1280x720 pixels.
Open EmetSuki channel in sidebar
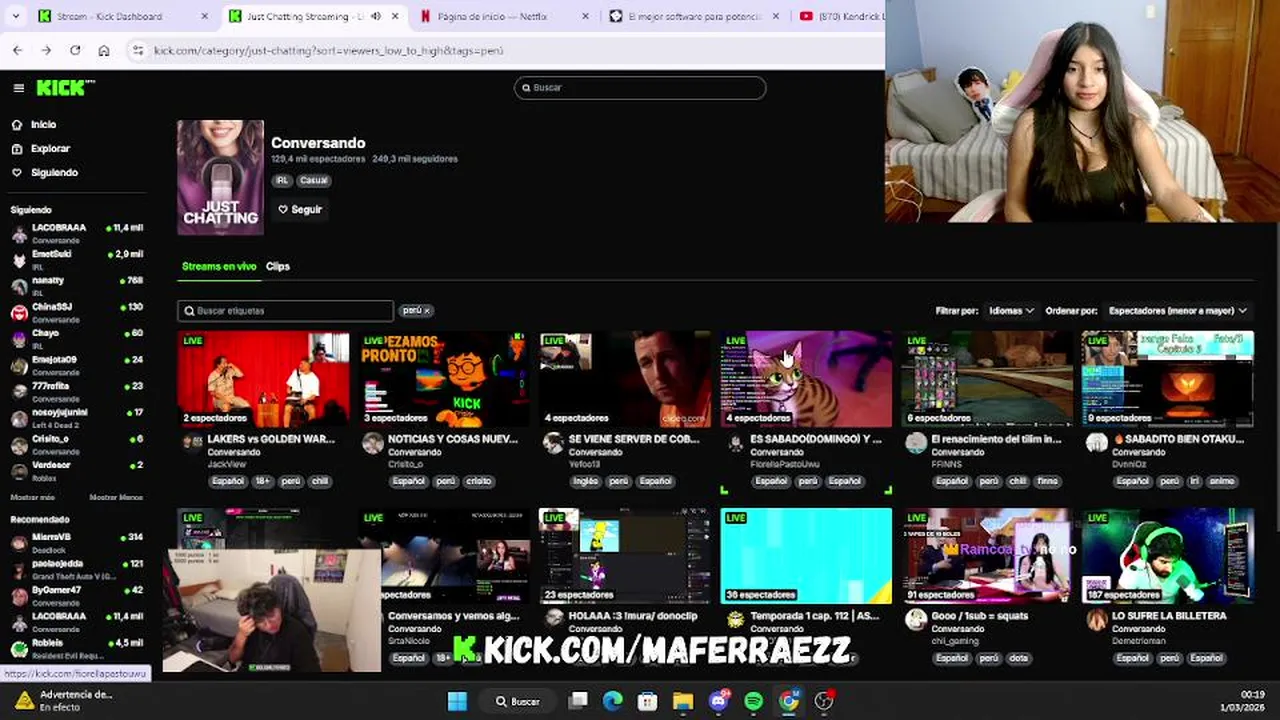tap(77, 260)
